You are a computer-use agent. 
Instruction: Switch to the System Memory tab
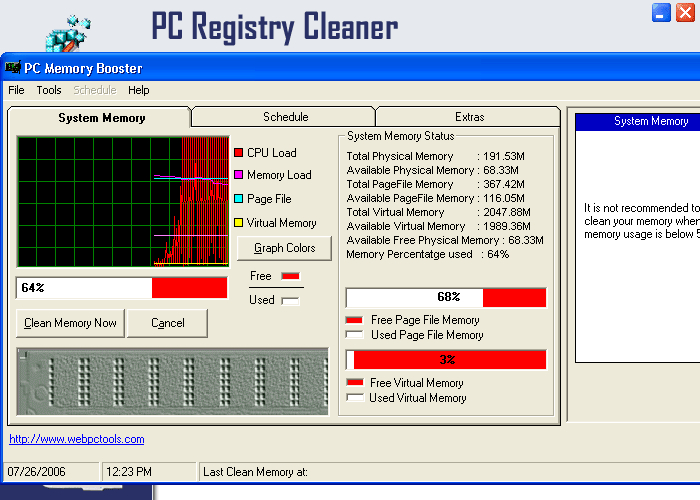[x=100, y=118]
